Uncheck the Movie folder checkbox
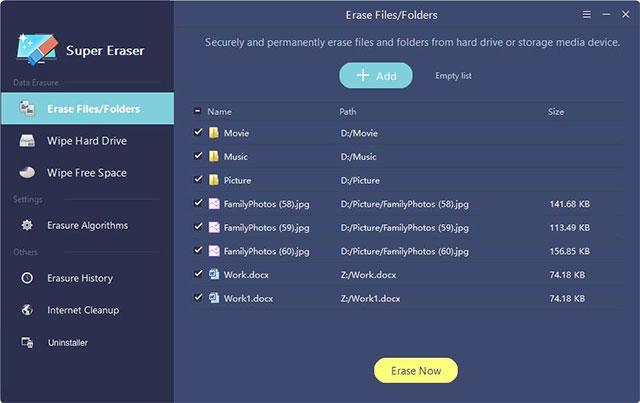The image size is (640, 403). pos(198,132)
